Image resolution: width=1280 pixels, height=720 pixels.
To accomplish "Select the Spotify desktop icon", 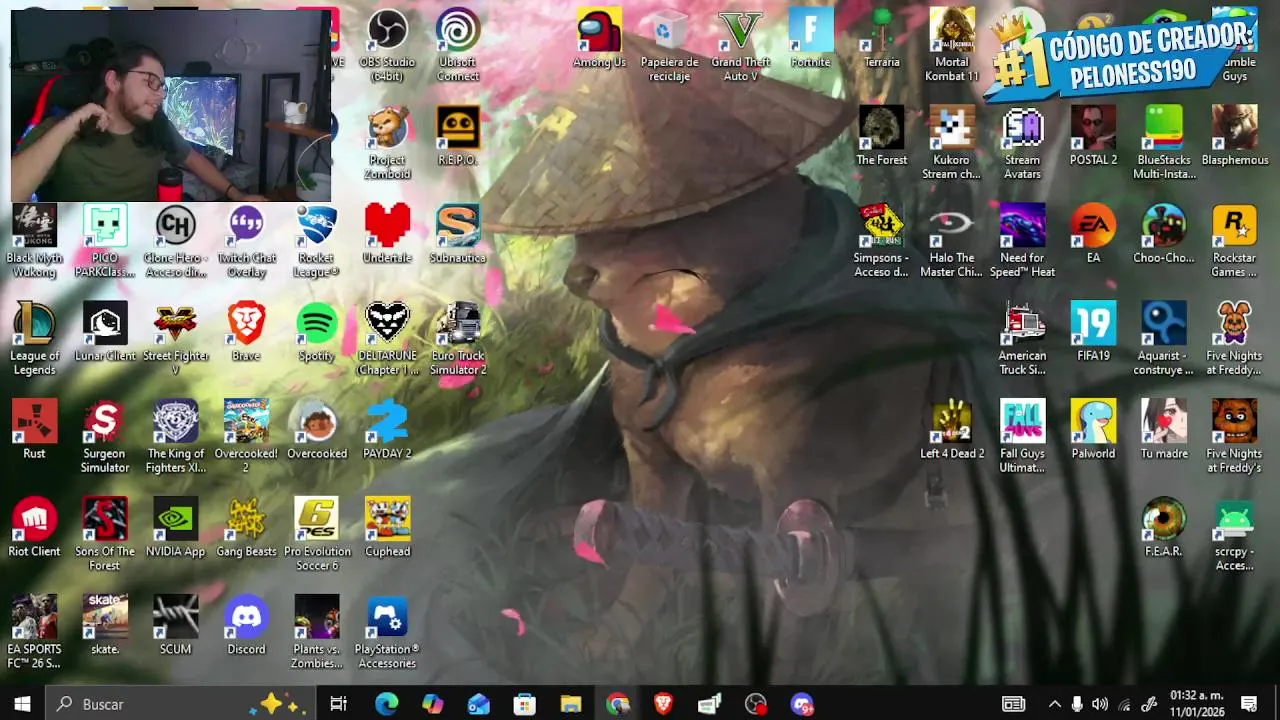I will pos(317,332).
